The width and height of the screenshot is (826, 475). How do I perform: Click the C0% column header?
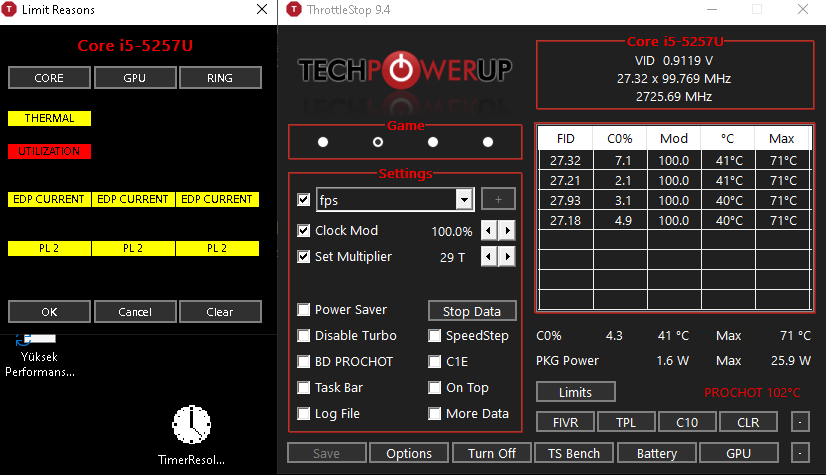(620, 138)
